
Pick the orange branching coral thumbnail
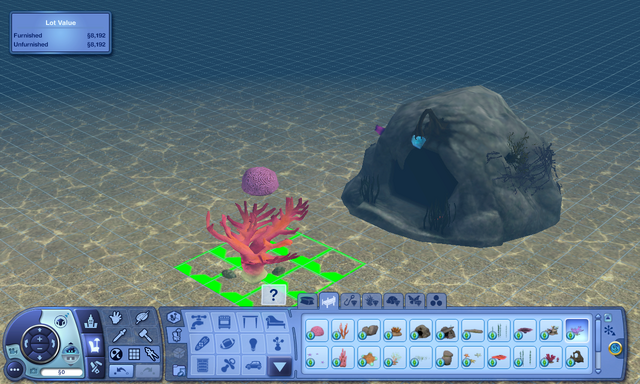342,331
